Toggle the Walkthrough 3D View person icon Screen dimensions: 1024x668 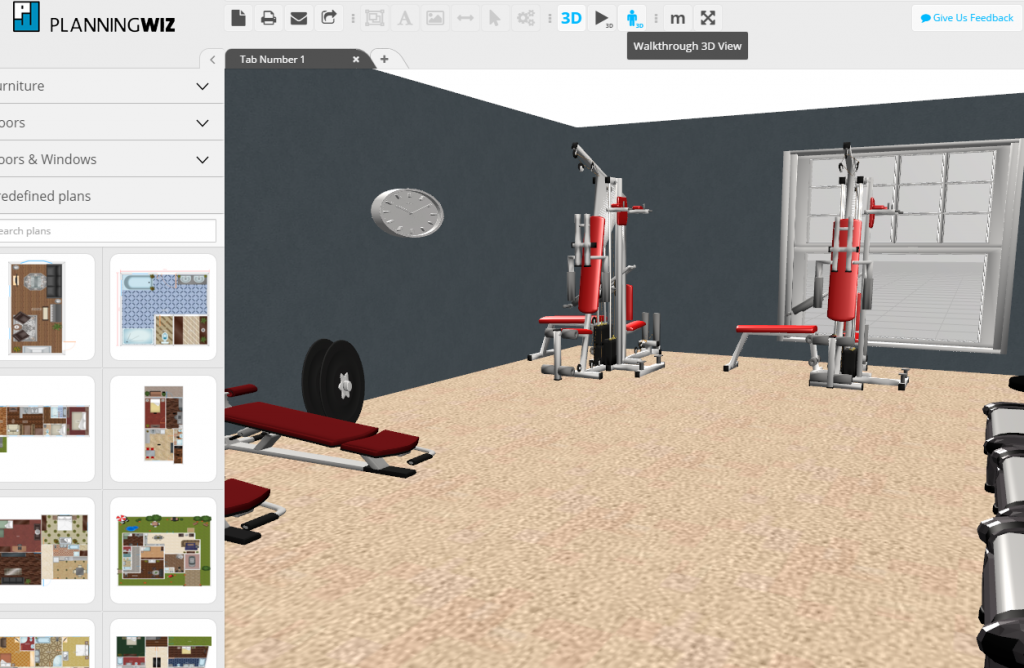(633, 18)
